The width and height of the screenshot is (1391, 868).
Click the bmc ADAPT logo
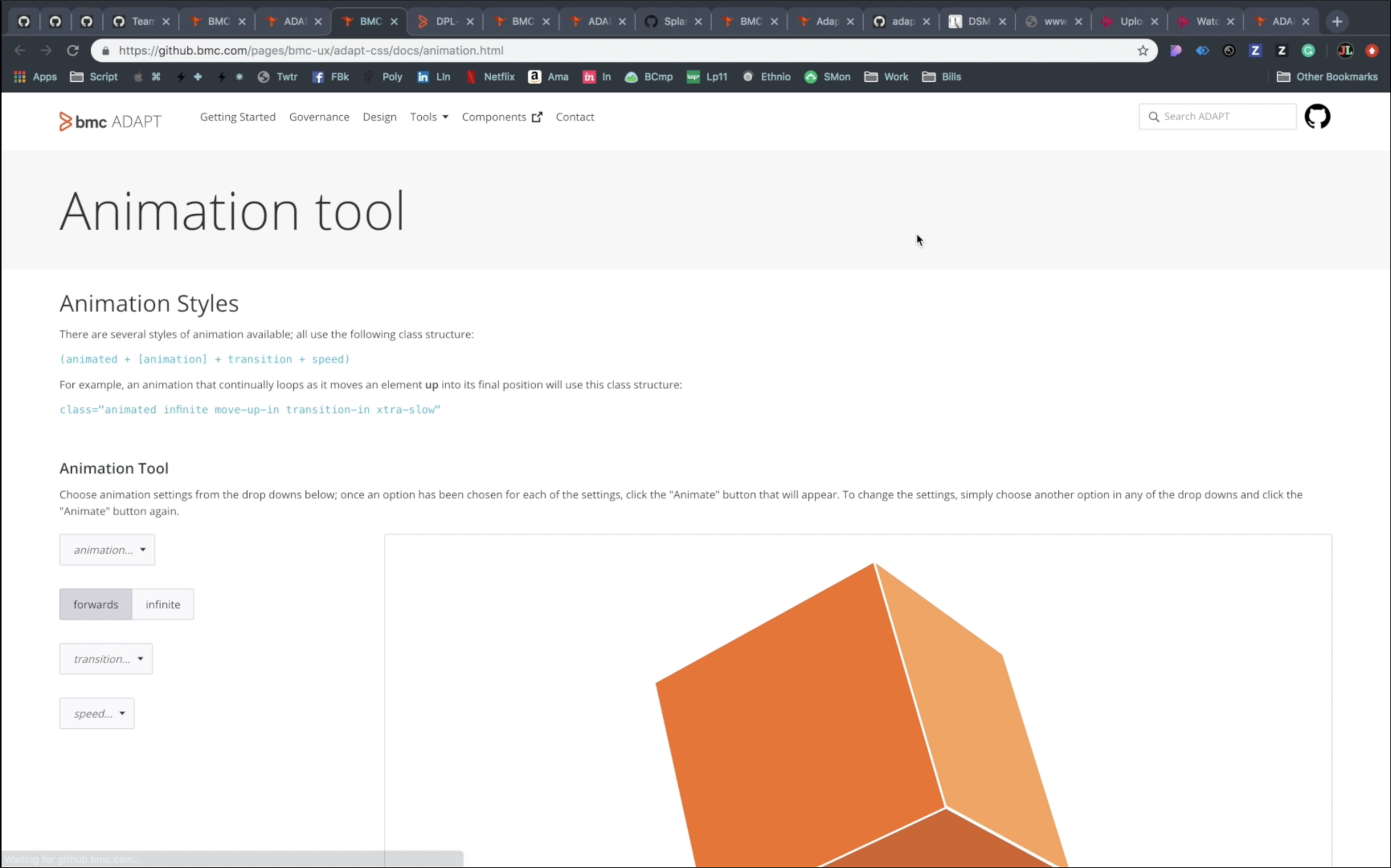point(109,121)
